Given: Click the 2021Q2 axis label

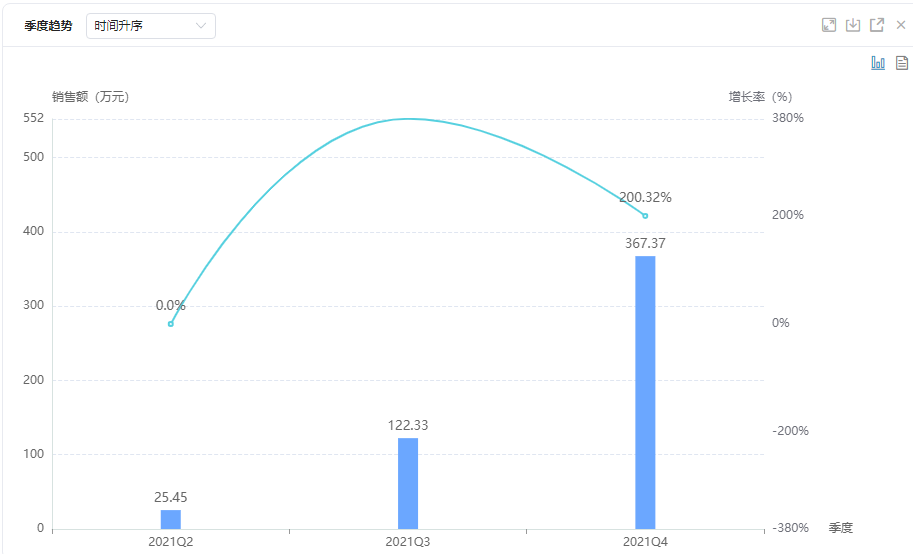Looking at the screenshot, I should 171,541.
